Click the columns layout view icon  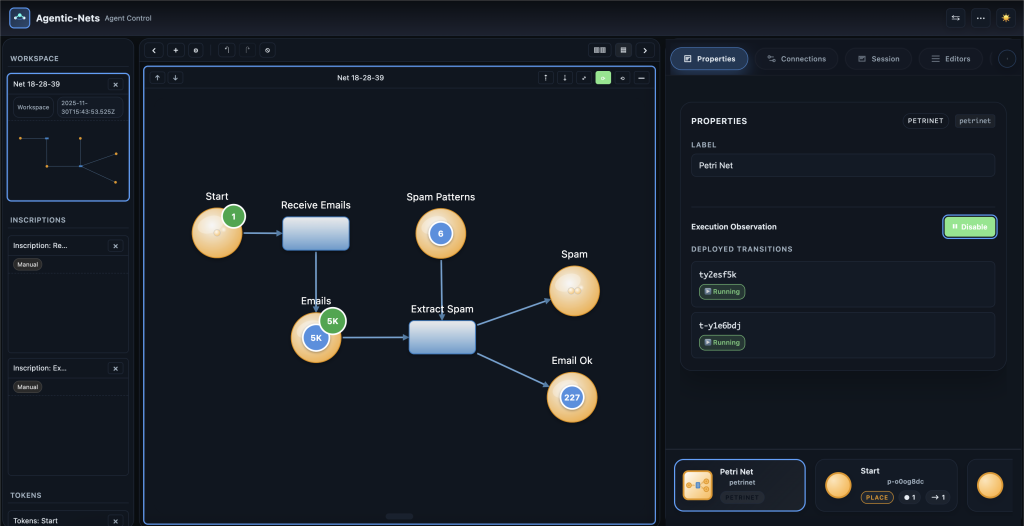tap(600, 50)
